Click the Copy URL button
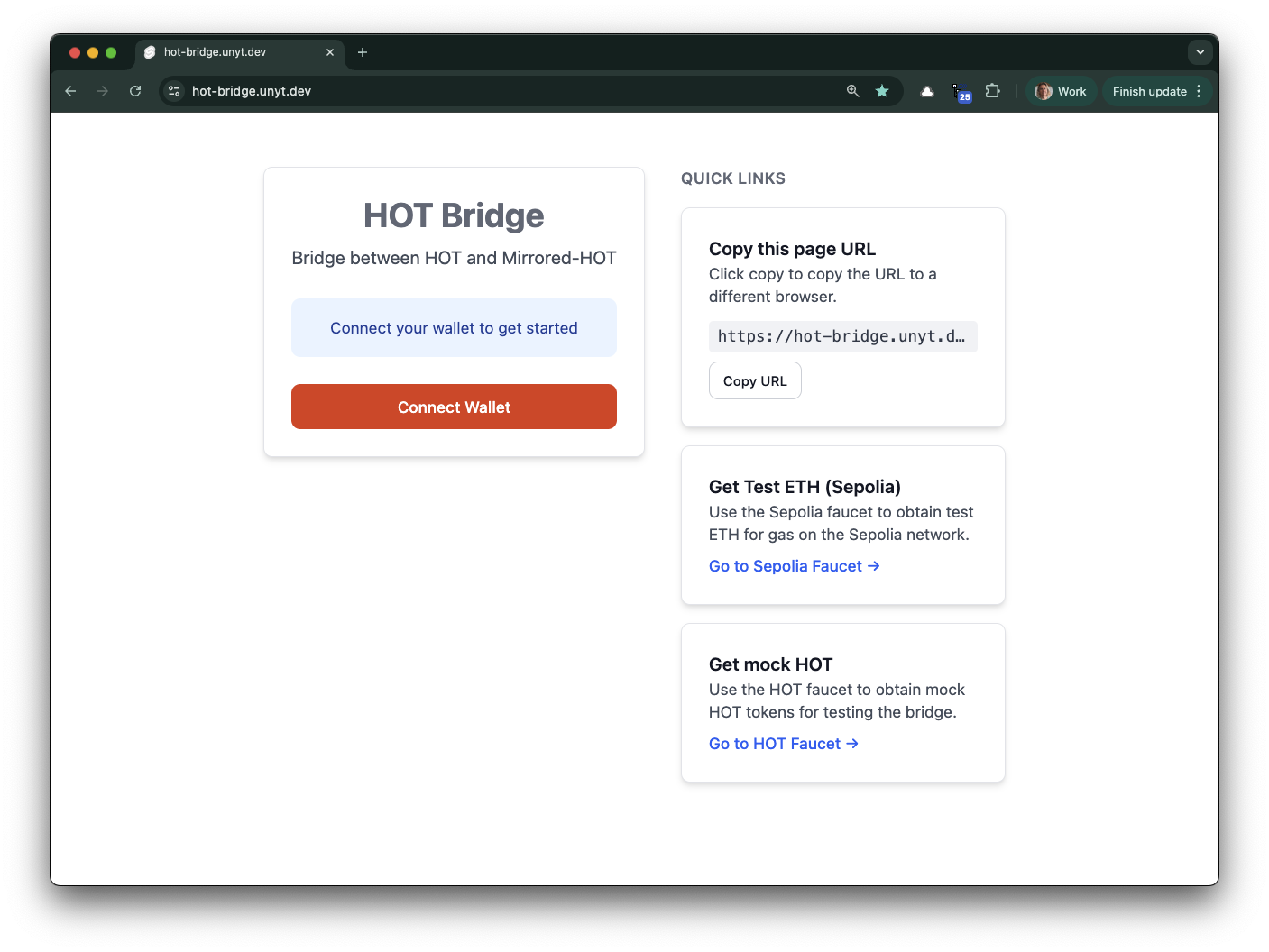The width and height of the screenshot is (1269, 952). [x=755, y=380]
